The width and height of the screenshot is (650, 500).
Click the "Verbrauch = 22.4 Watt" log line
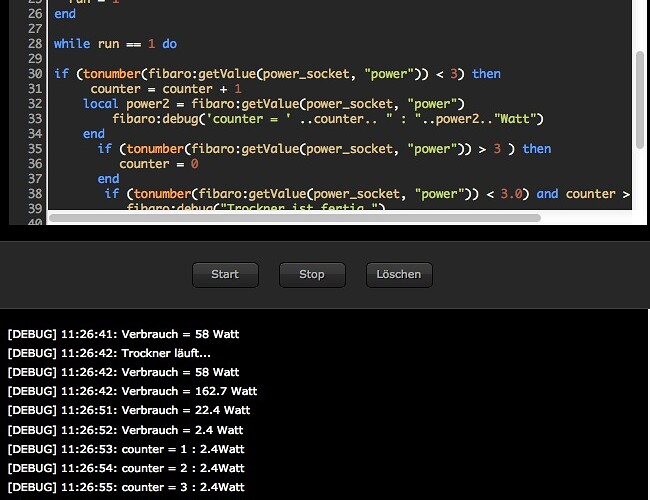tap(128, 410)
